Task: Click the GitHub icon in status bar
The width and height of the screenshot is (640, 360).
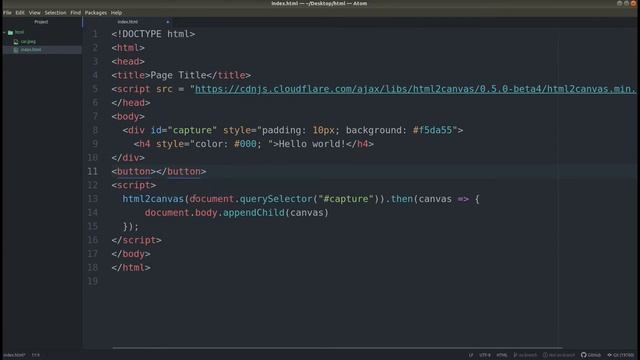Action: tap(584, 355)
